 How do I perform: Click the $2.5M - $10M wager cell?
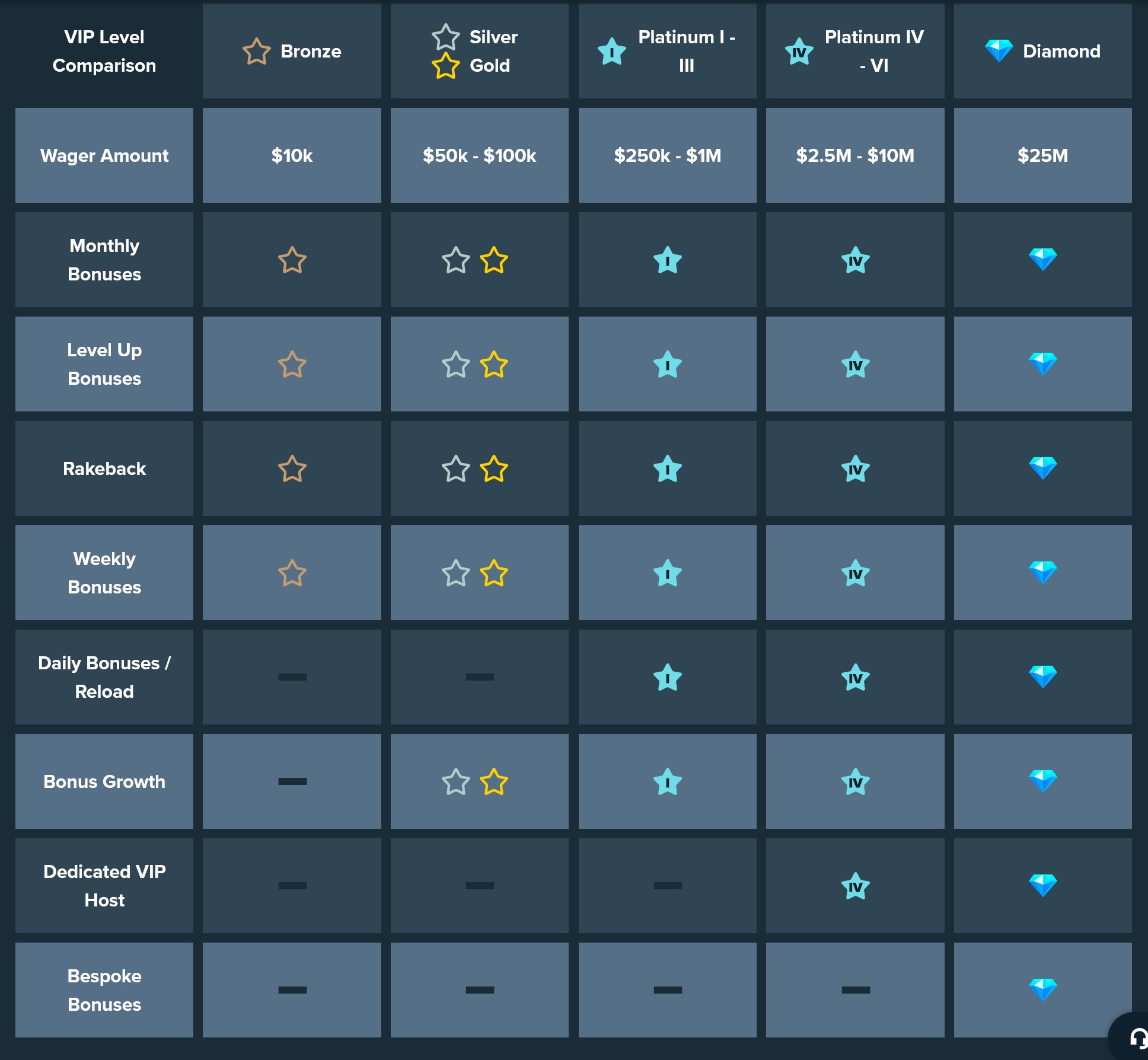tap(855, 155)
